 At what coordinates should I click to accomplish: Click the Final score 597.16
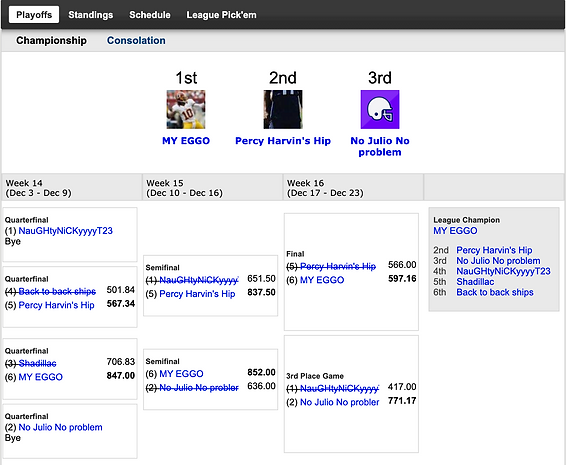coord(402,279)
